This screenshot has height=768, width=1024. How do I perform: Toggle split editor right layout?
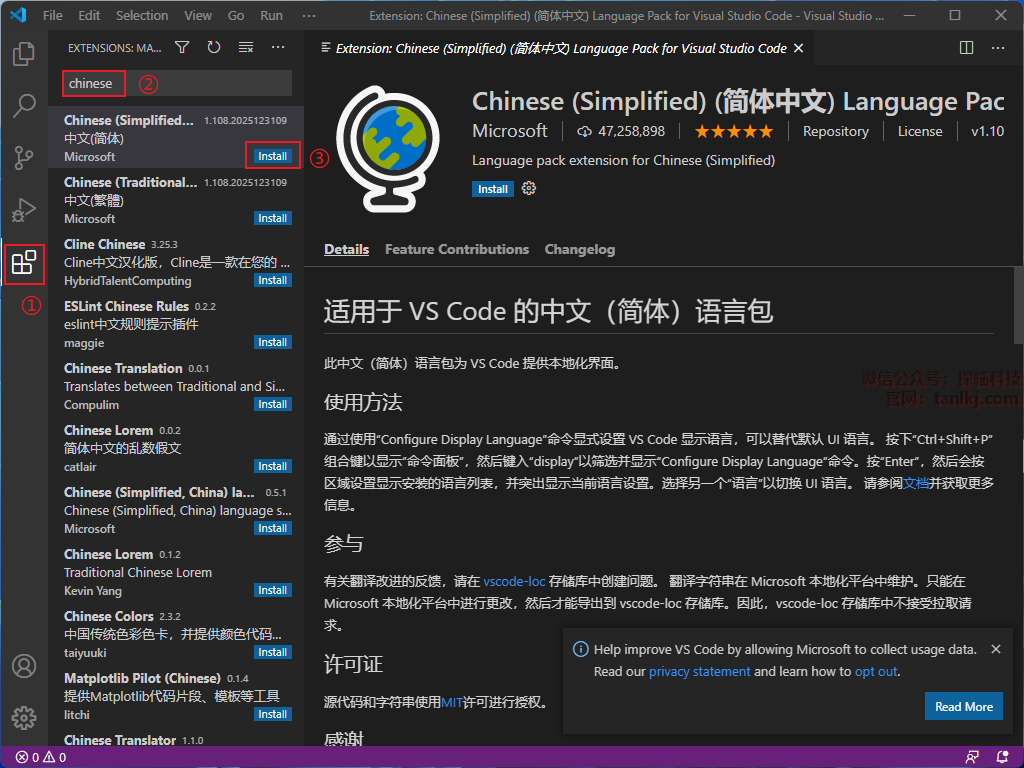pyautogui.click(x=966, y=48)
